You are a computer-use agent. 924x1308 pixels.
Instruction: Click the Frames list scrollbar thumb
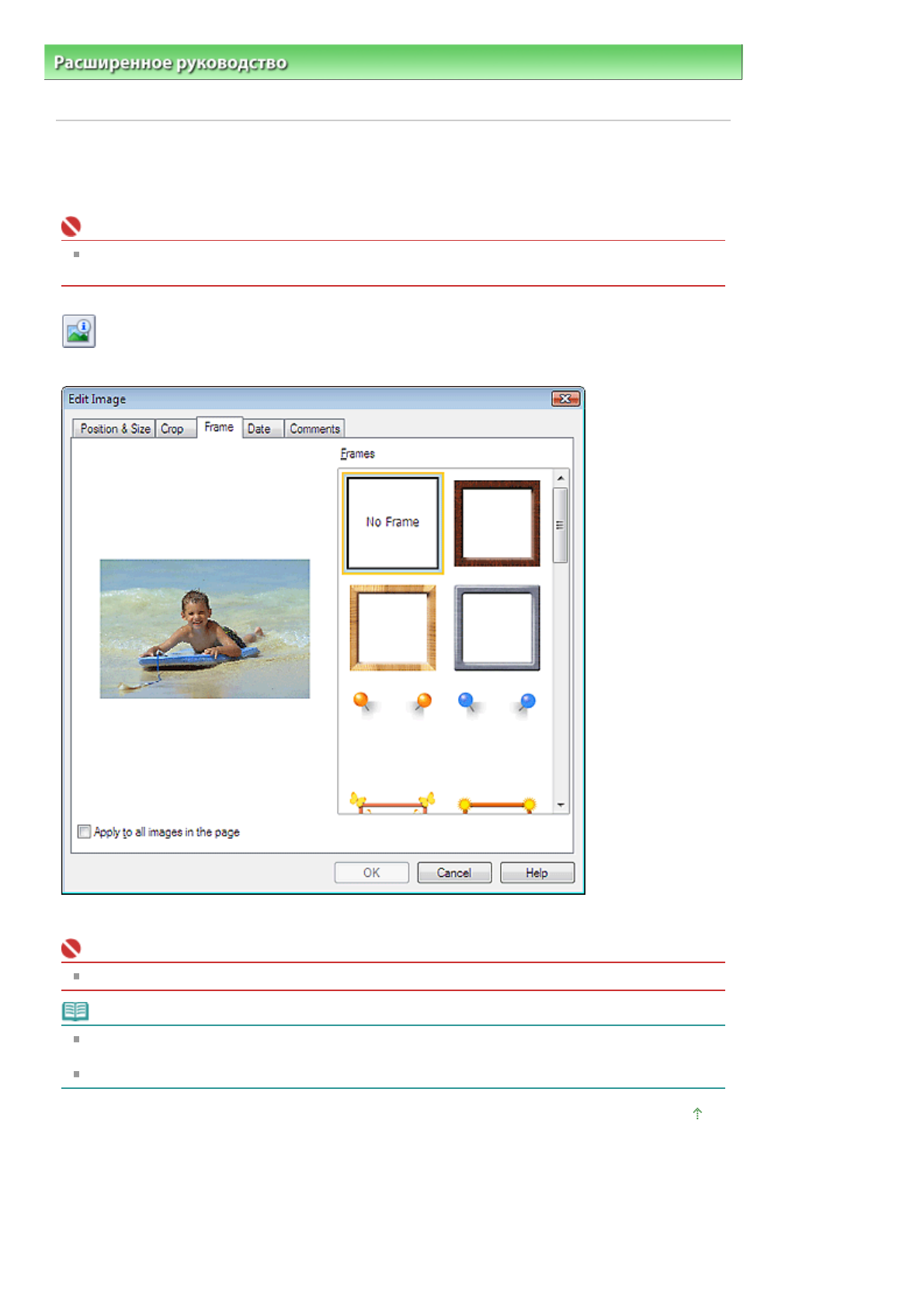coord(560,524)
